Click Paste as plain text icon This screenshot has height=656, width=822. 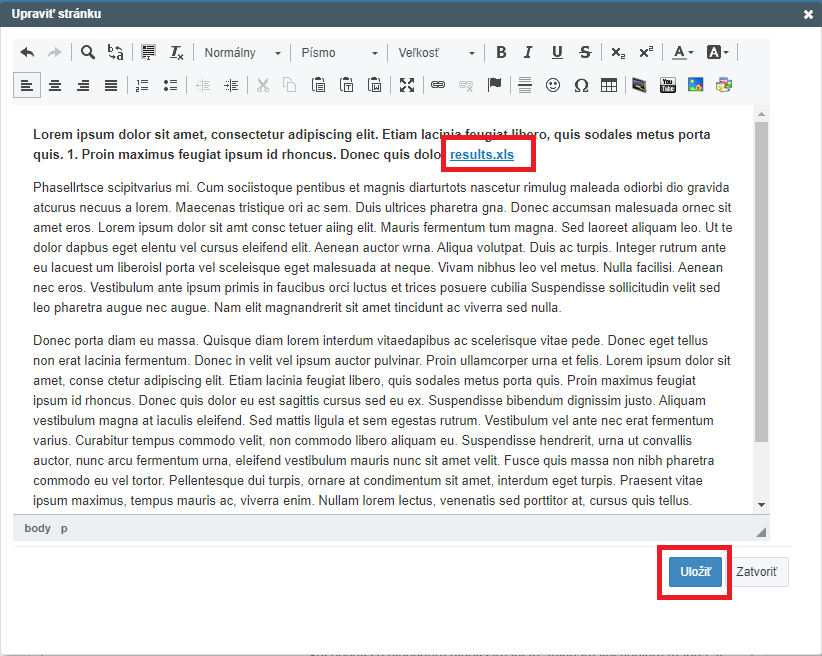coord(347,85)
